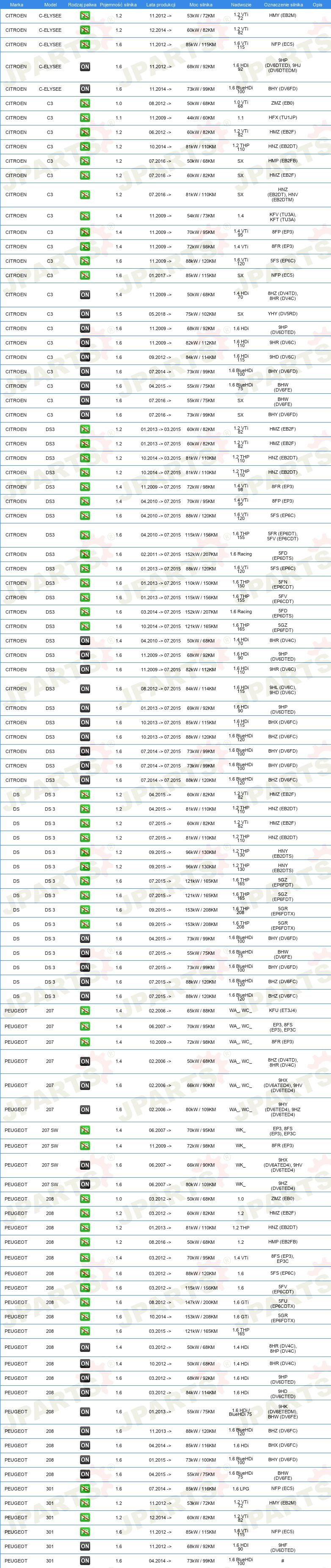Click diesel icon for DS3 8HR (DV4C)
The image size is (331, 1568).
[x=85, y=640]
